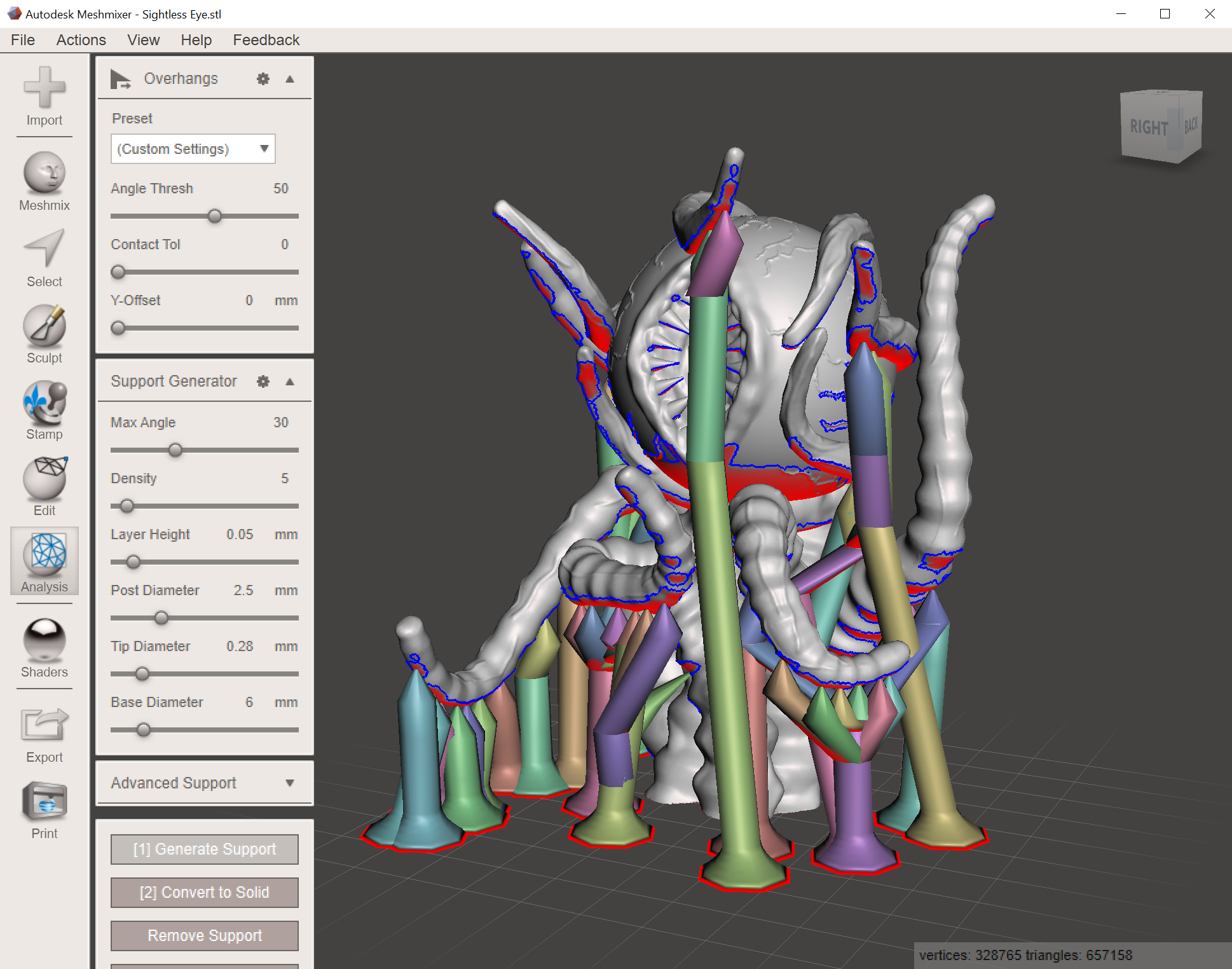Click the [2] Convert to Solid button
This screenshot has height=969, width=1232.
click(205, 893)
